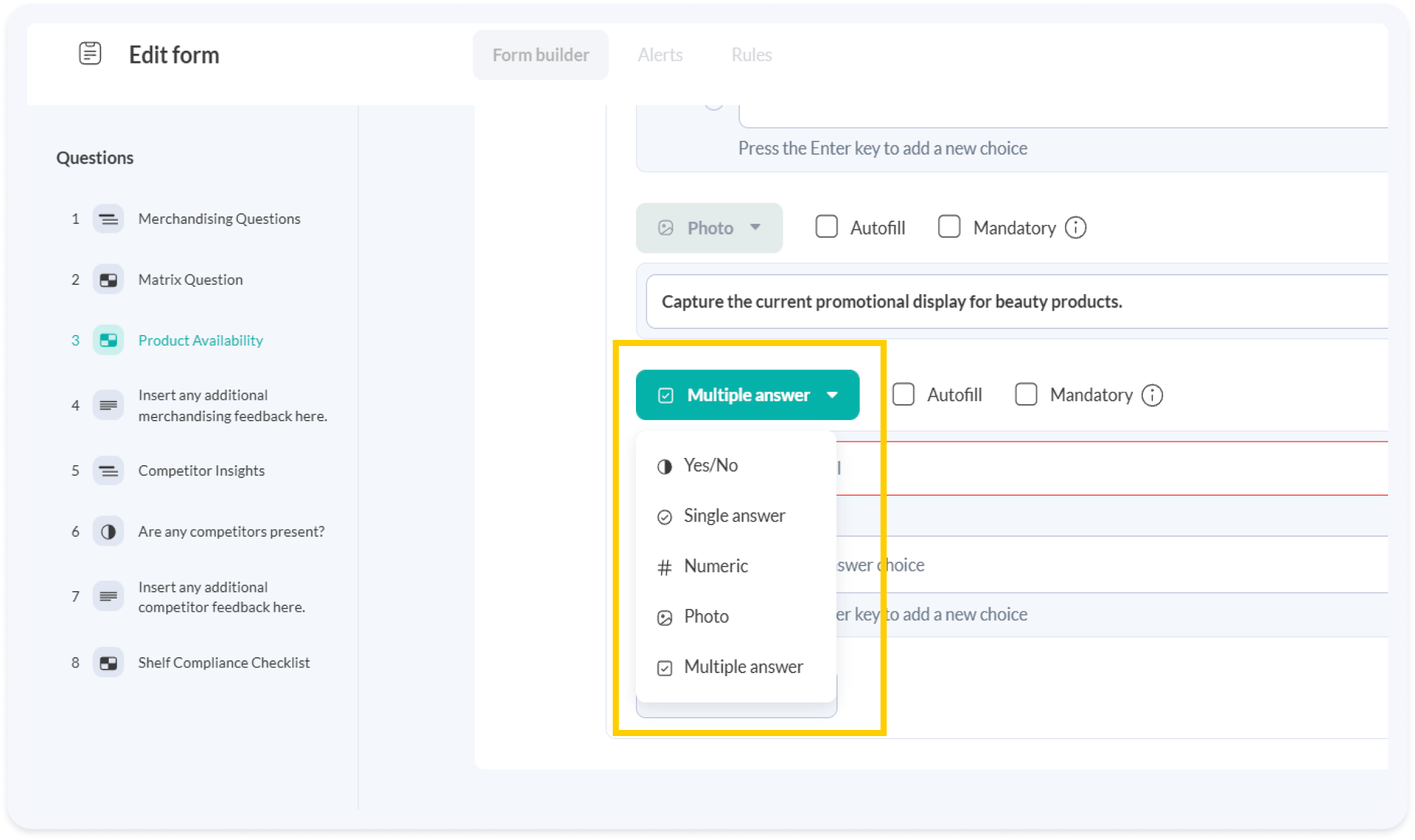
Task: Click info icon next to Photo row Mandatory
Action: click(x=1076, y=228)
